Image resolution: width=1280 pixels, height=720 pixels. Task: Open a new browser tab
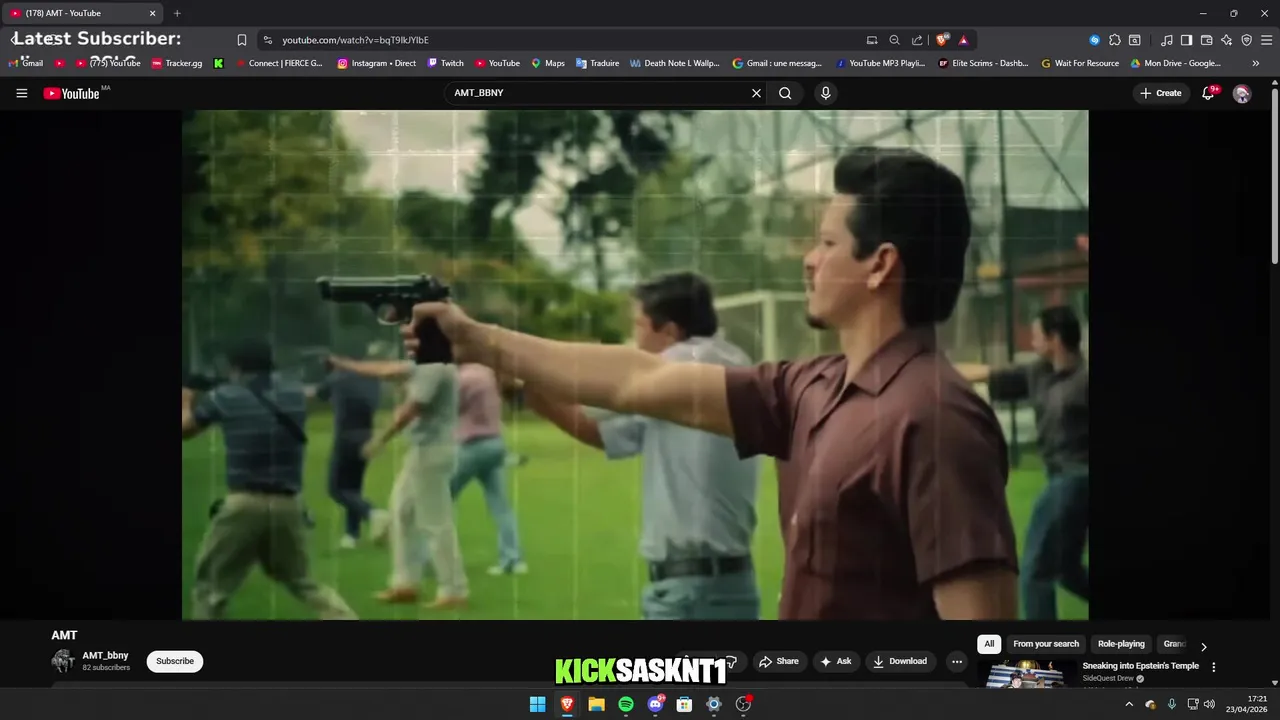click(x=177, y=13)
